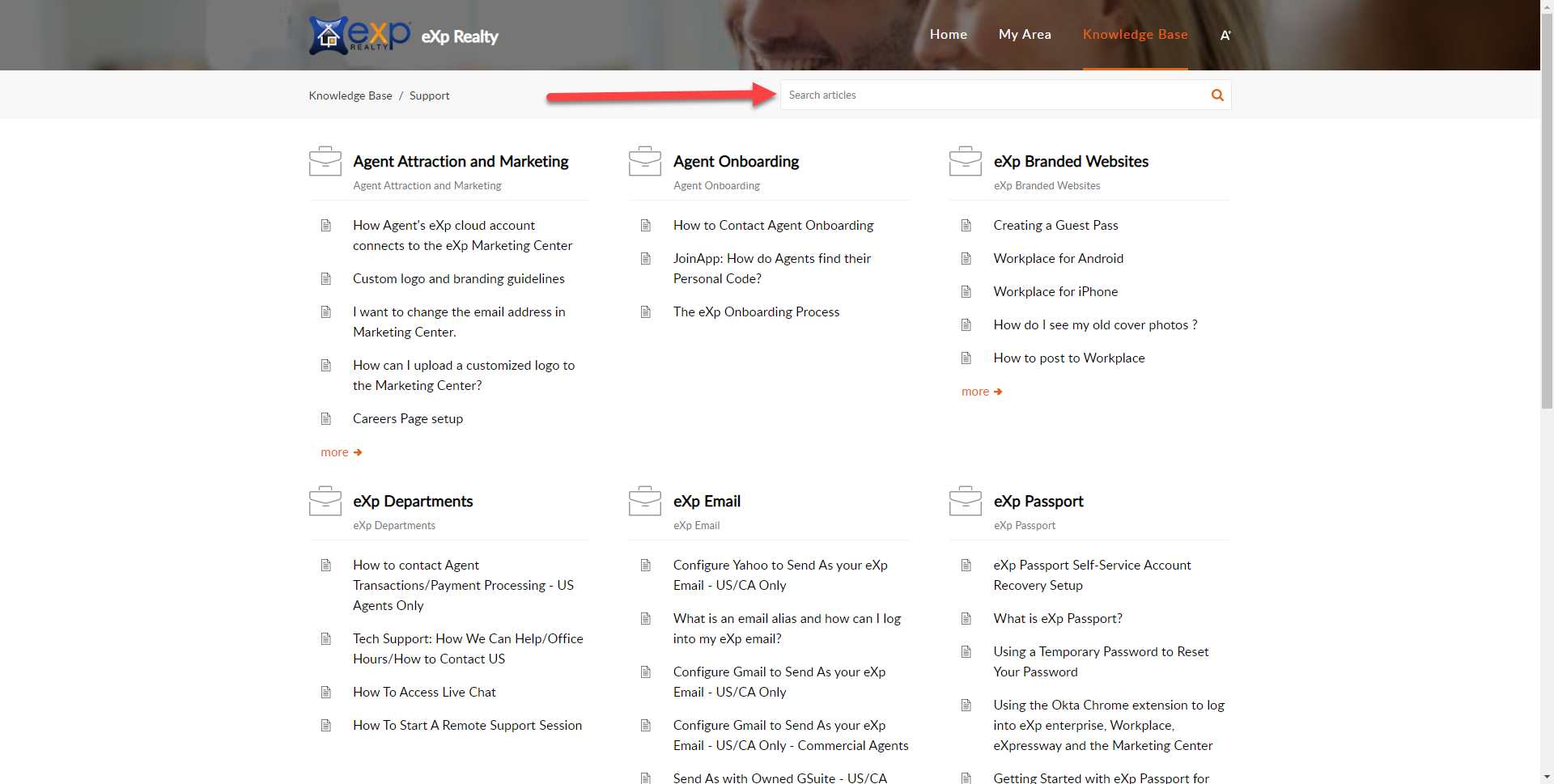Click the search magnifier icon

pos(1217,95)
